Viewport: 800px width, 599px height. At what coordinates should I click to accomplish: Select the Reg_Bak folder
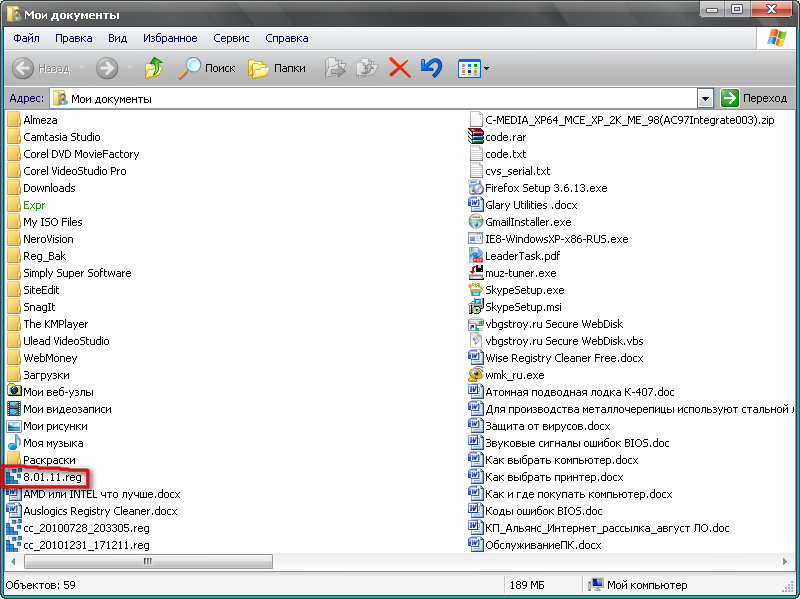pyautogui.click(x=37, y=256)
